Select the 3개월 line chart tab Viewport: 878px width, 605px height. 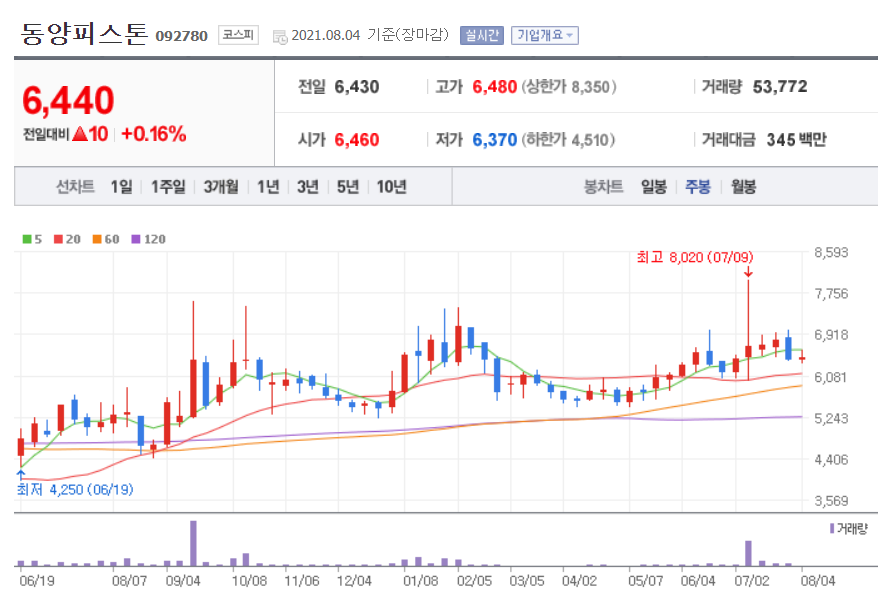click(221, 187)
